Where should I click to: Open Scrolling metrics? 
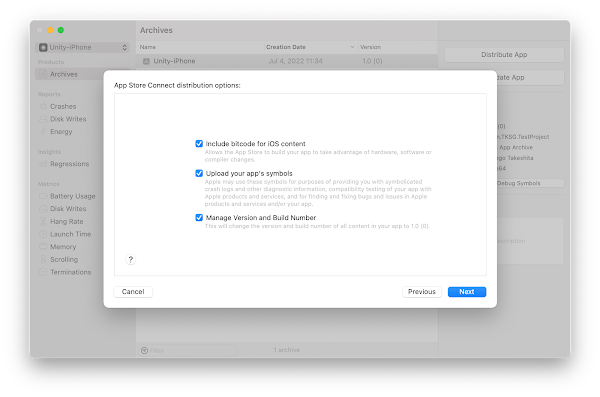point(64,259)
